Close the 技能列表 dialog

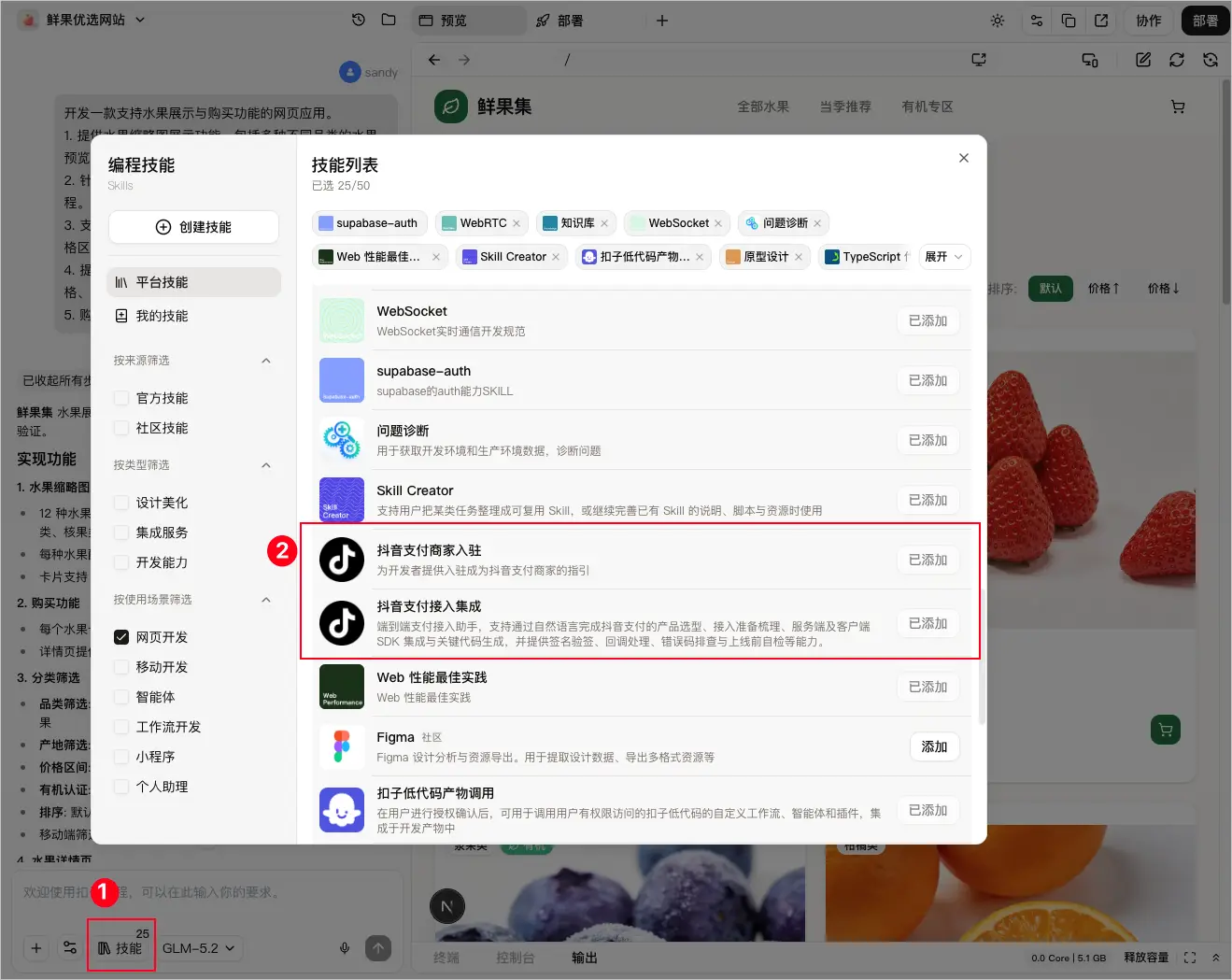[964, 158]
